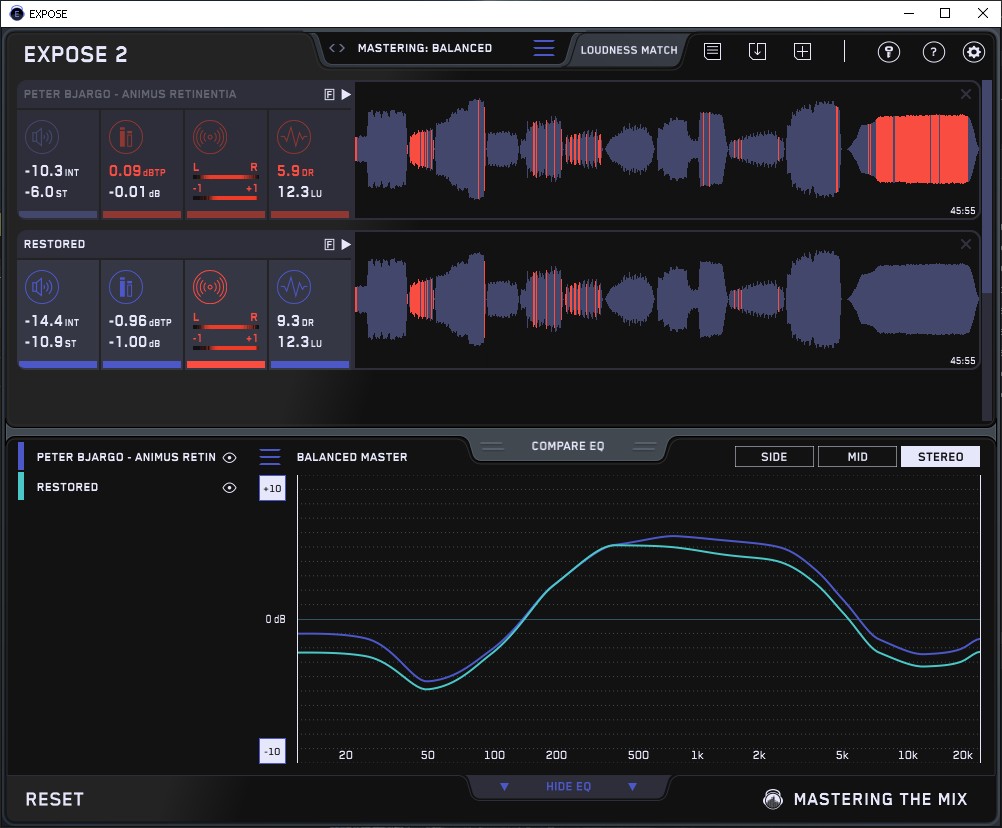
Task: Collapse the EQ panel with HIDE EQ
Action: click(568, 786)
